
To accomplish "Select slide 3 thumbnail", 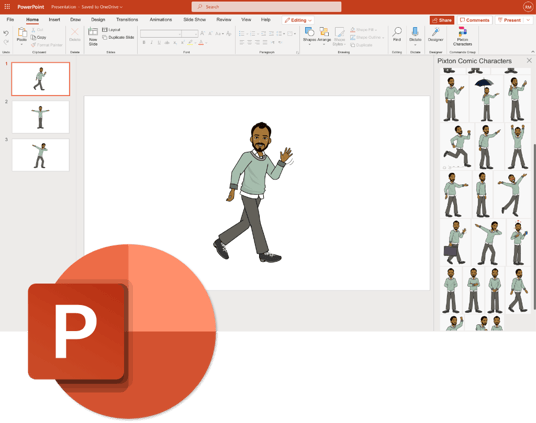I will (x=41, y=155).
